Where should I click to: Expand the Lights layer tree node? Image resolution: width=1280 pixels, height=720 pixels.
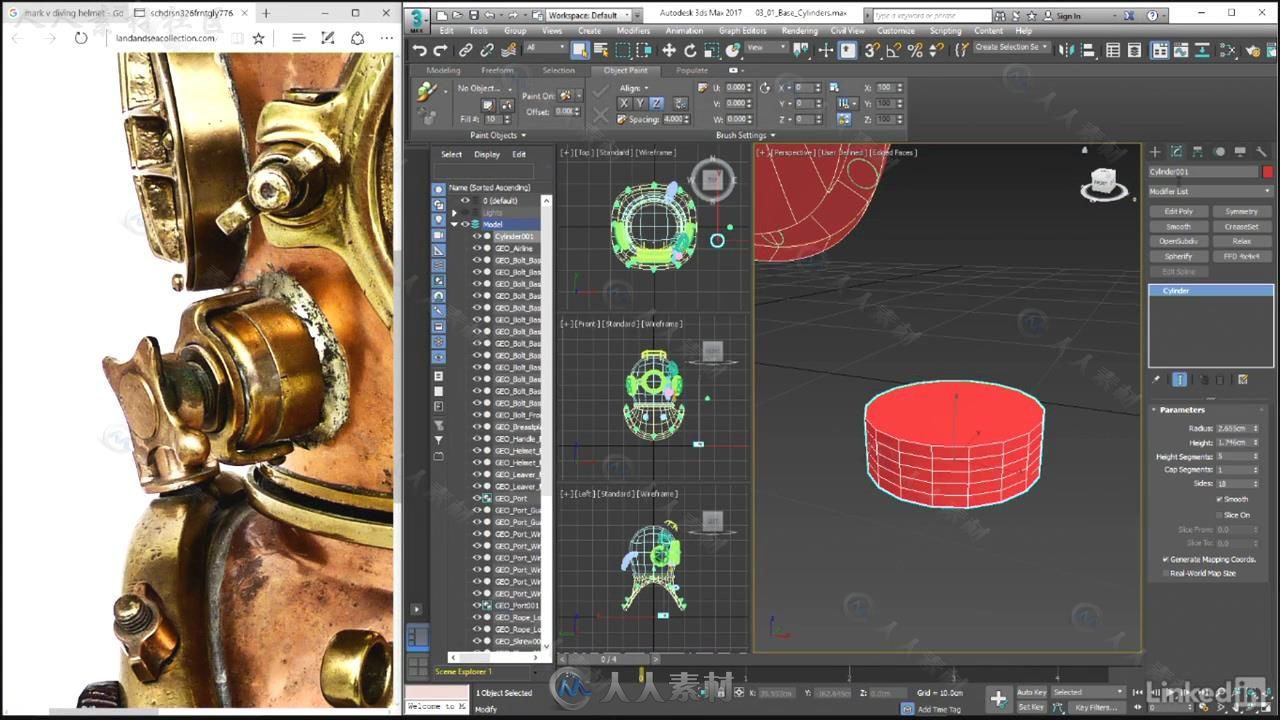coord(453,212)
